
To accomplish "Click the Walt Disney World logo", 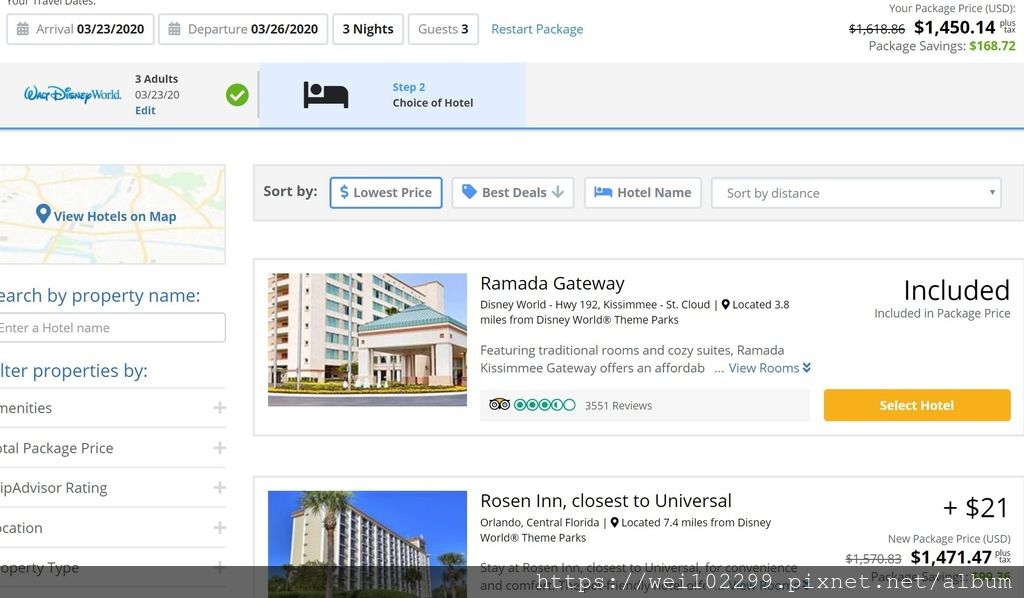I will [72, 95].
